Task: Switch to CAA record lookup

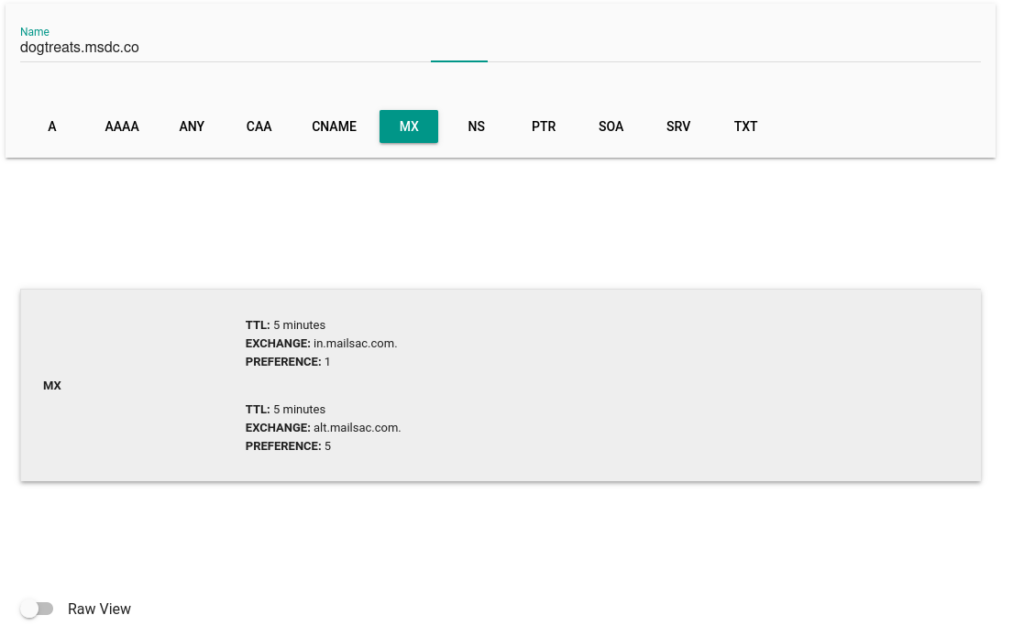Action: (259, 127)
